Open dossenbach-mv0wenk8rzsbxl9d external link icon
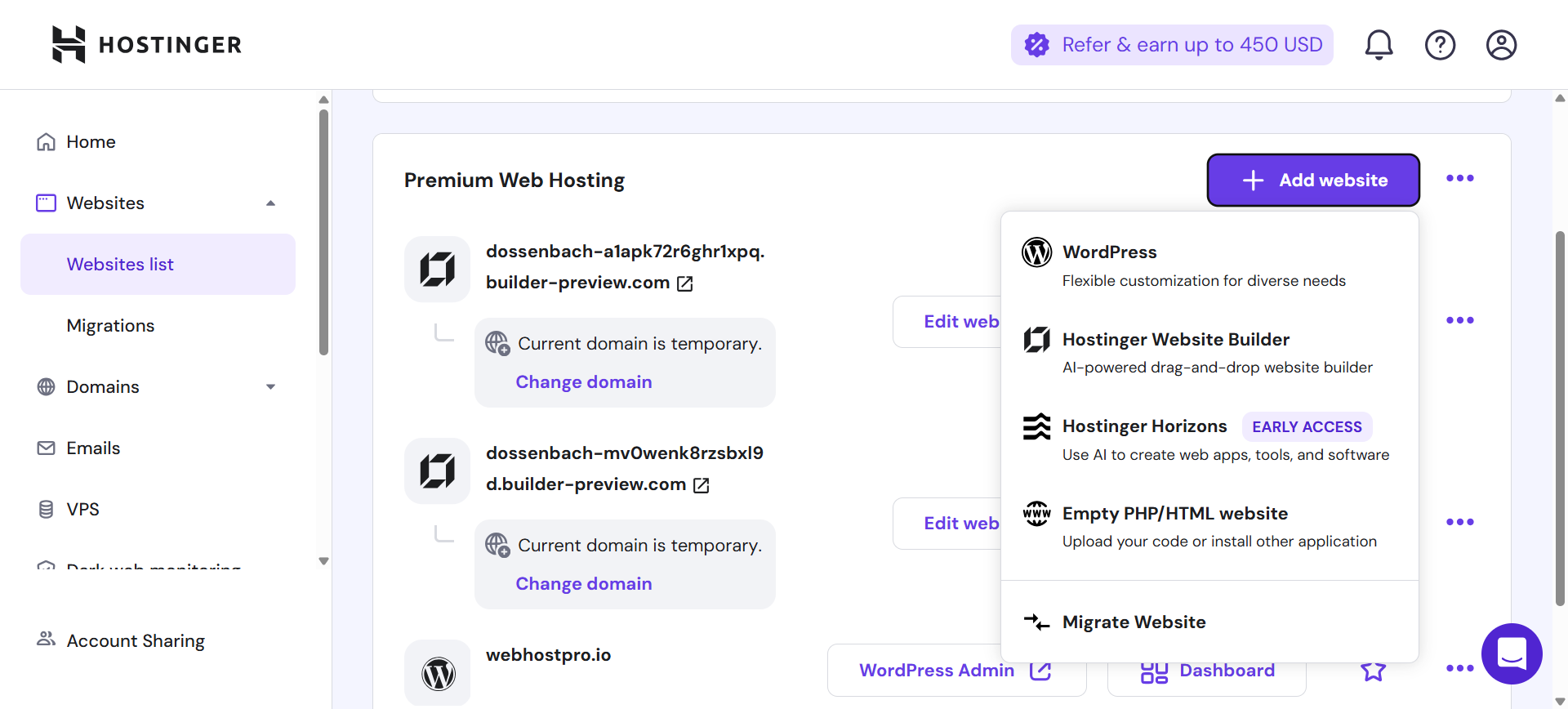The image size is (1568, 709). [x=702, y=485]
